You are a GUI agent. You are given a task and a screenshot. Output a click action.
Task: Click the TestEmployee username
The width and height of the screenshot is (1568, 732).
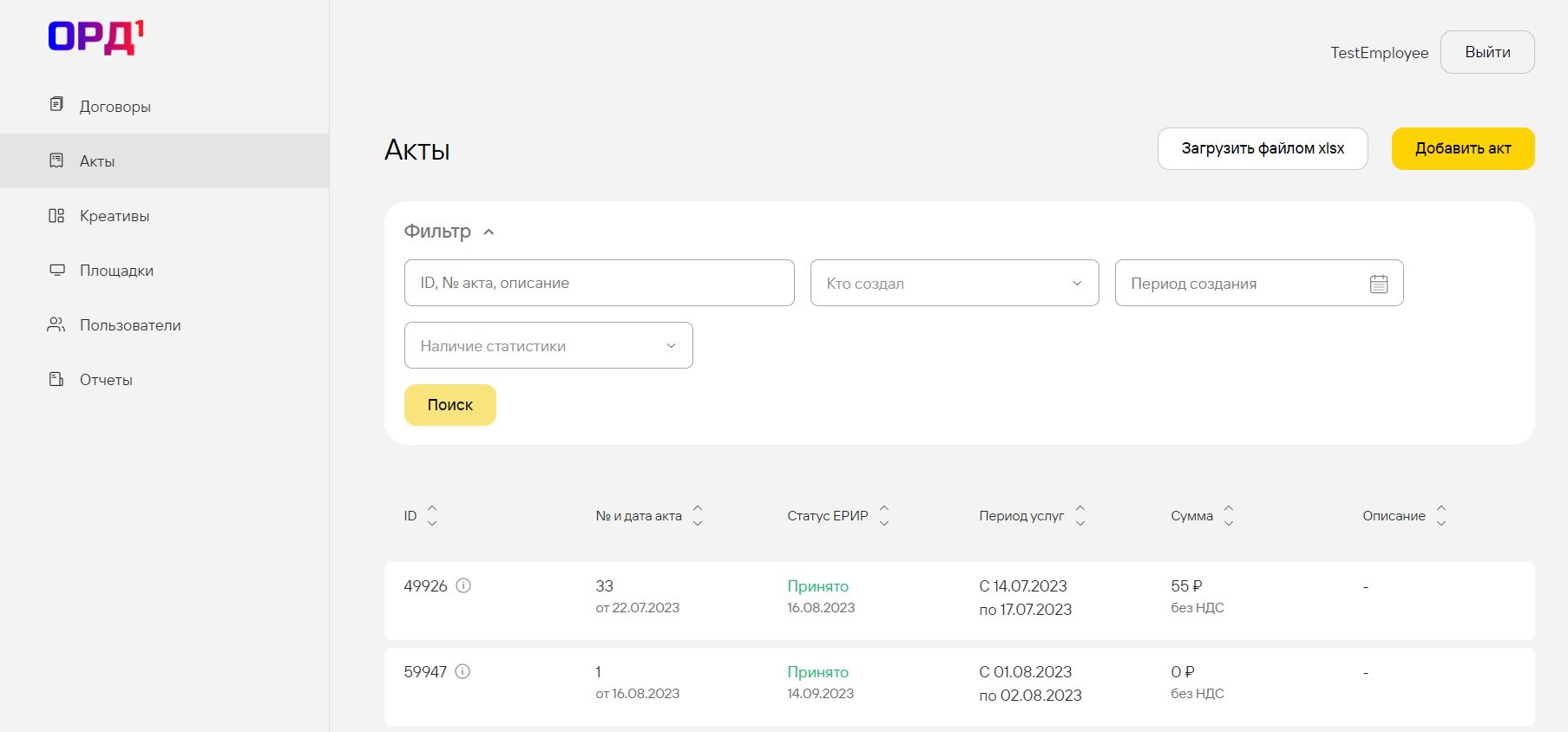pos(1380,53)
